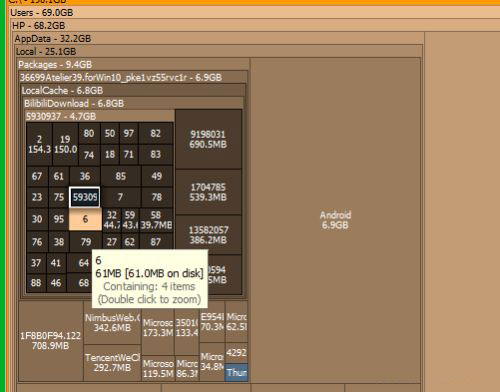Select the LocalCache - 6.8GB header

click(x=133, y=90)
